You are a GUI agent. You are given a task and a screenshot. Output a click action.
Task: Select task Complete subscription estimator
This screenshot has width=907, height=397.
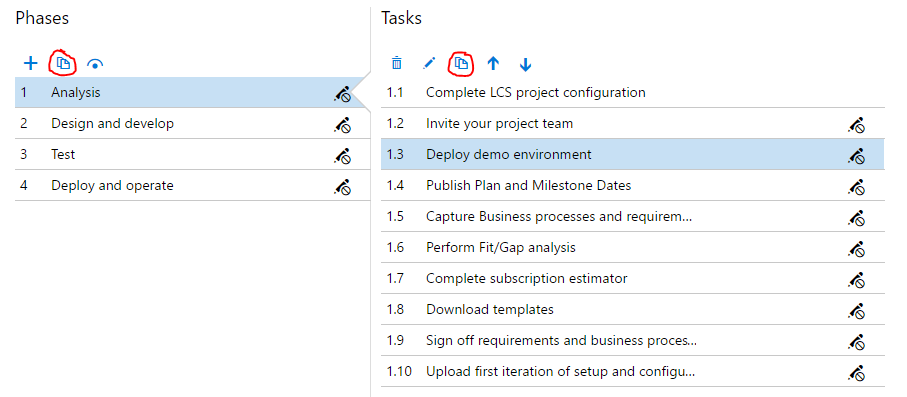633,278
